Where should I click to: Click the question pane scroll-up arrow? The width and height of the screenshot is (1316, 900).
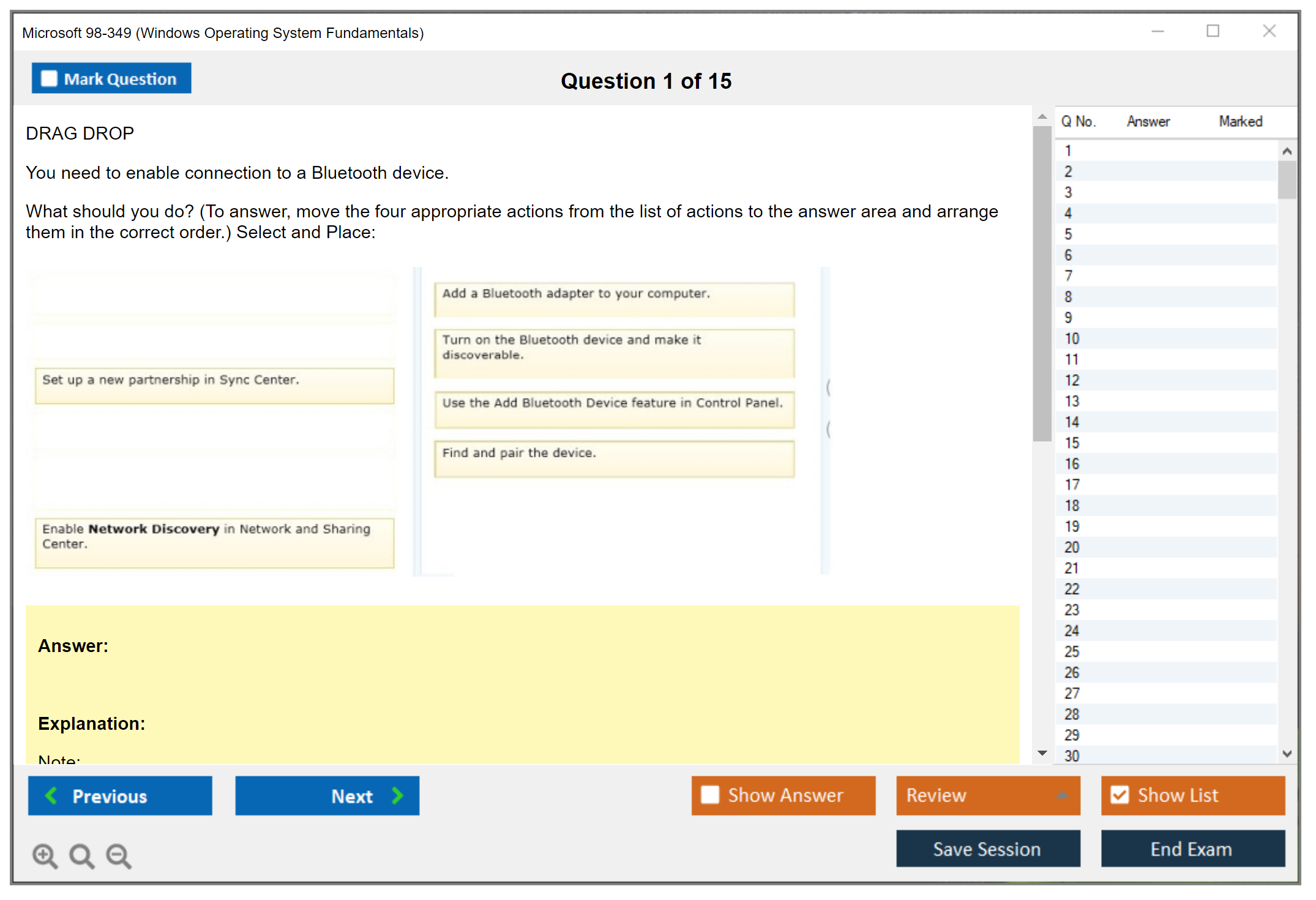click(x=1042, y=116)
